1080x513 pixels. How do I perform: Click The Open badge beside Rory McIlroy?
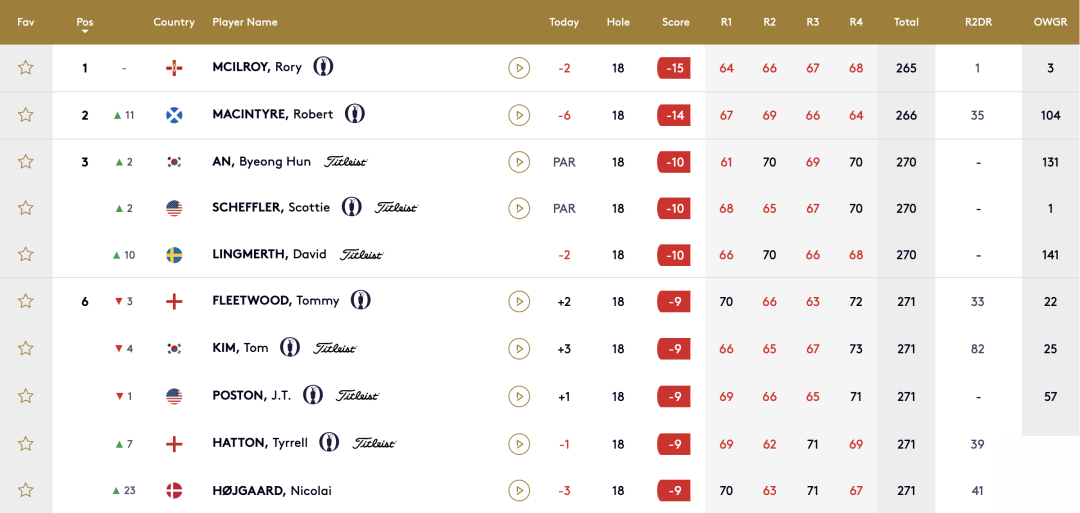(323, 67)
